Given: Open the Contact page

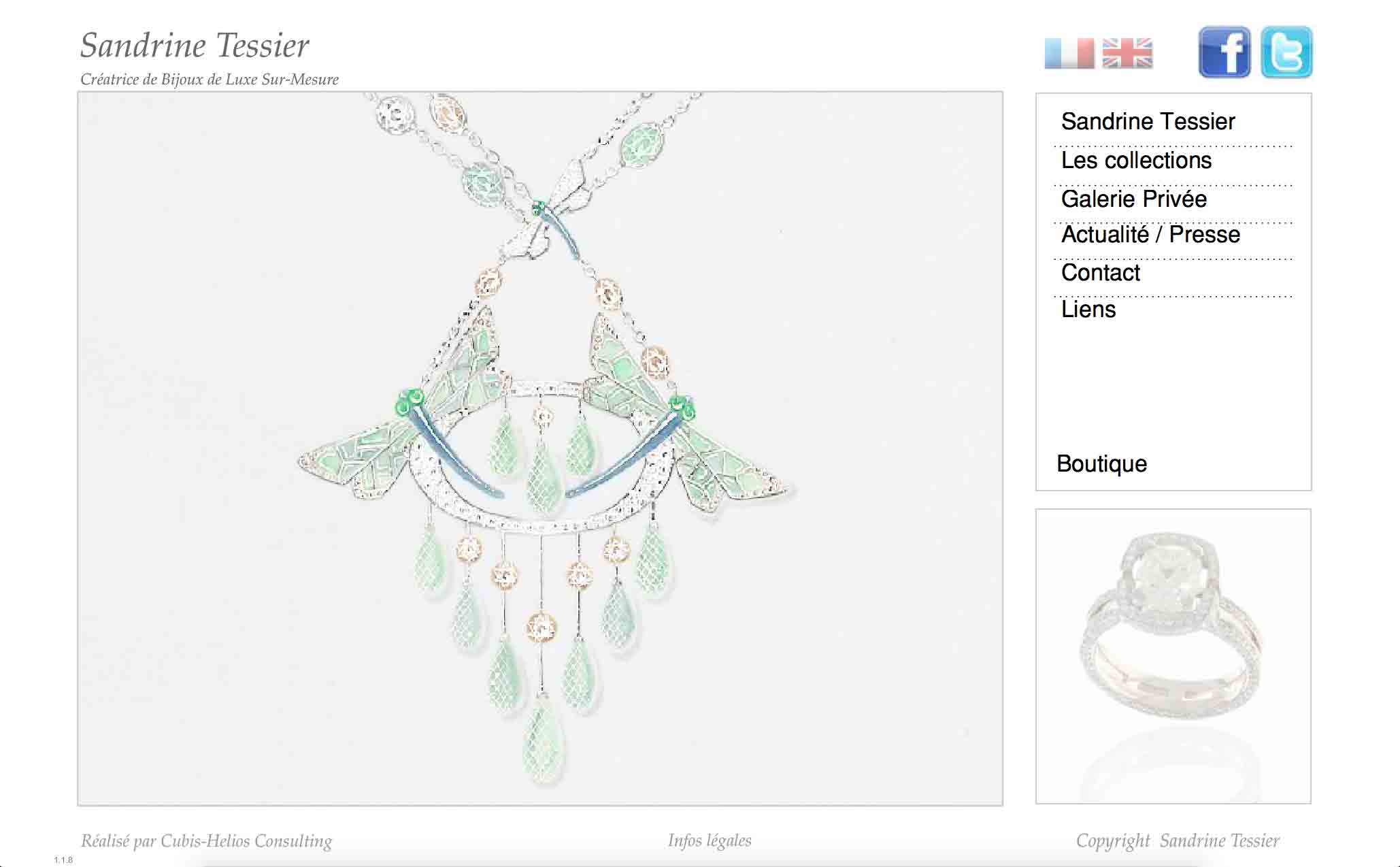Looking at the screenshot, I should point(1100,272).
